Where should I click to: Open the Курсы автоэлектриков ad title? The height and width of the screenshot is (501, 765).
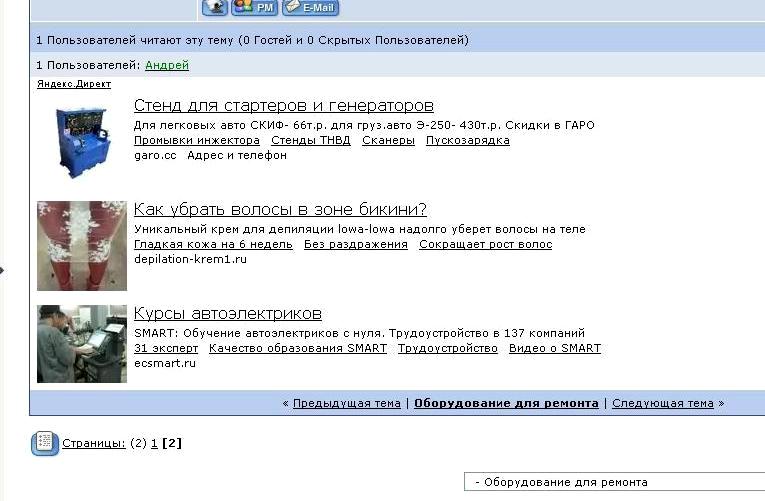[x=228, y=313]
